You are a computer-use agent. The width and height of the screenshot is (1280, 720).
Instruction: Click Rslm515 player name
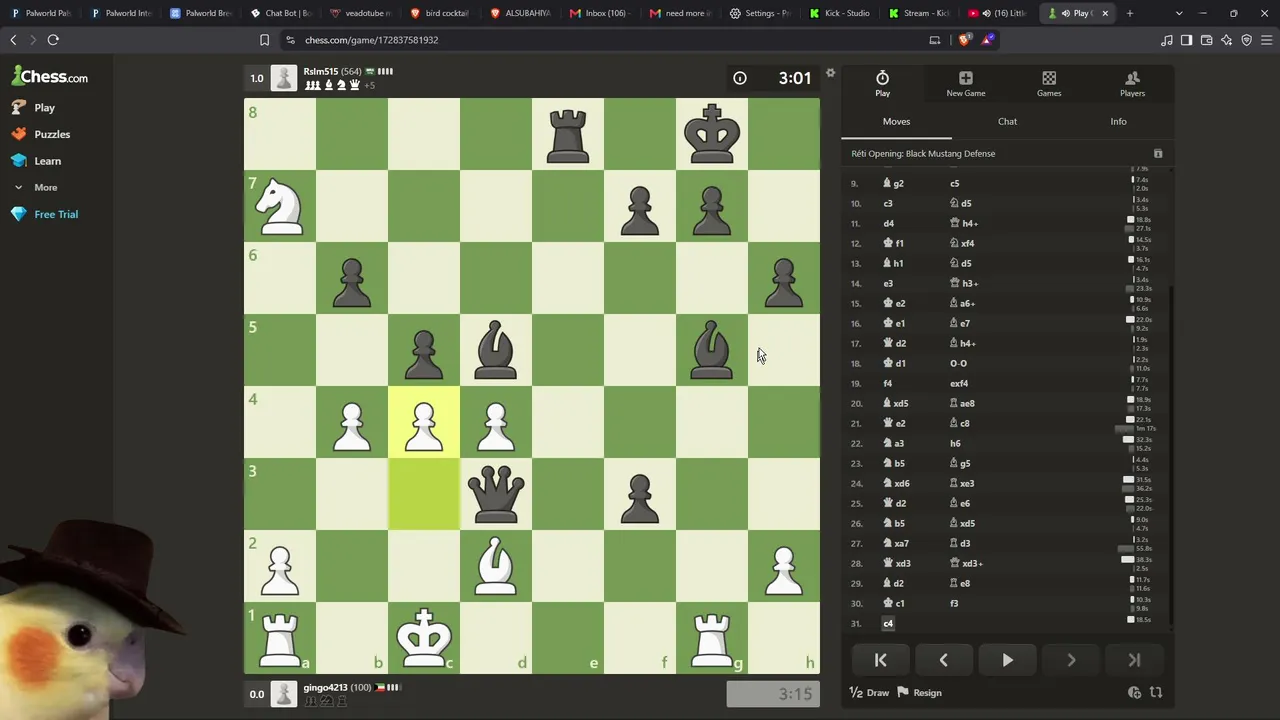coord(321,72)
